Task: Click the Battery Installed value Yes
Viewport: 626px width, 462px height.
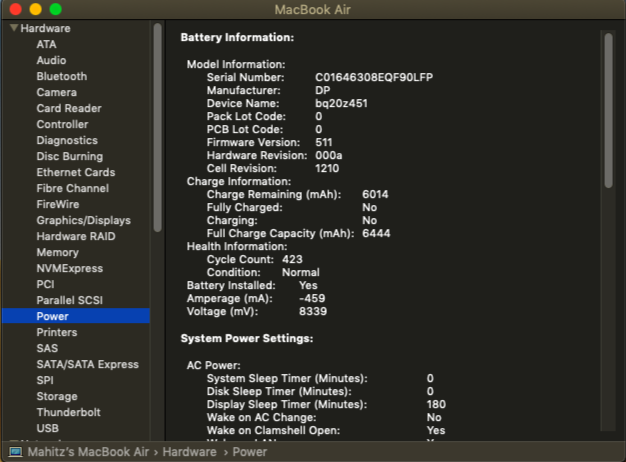Action: pos(308,285)
